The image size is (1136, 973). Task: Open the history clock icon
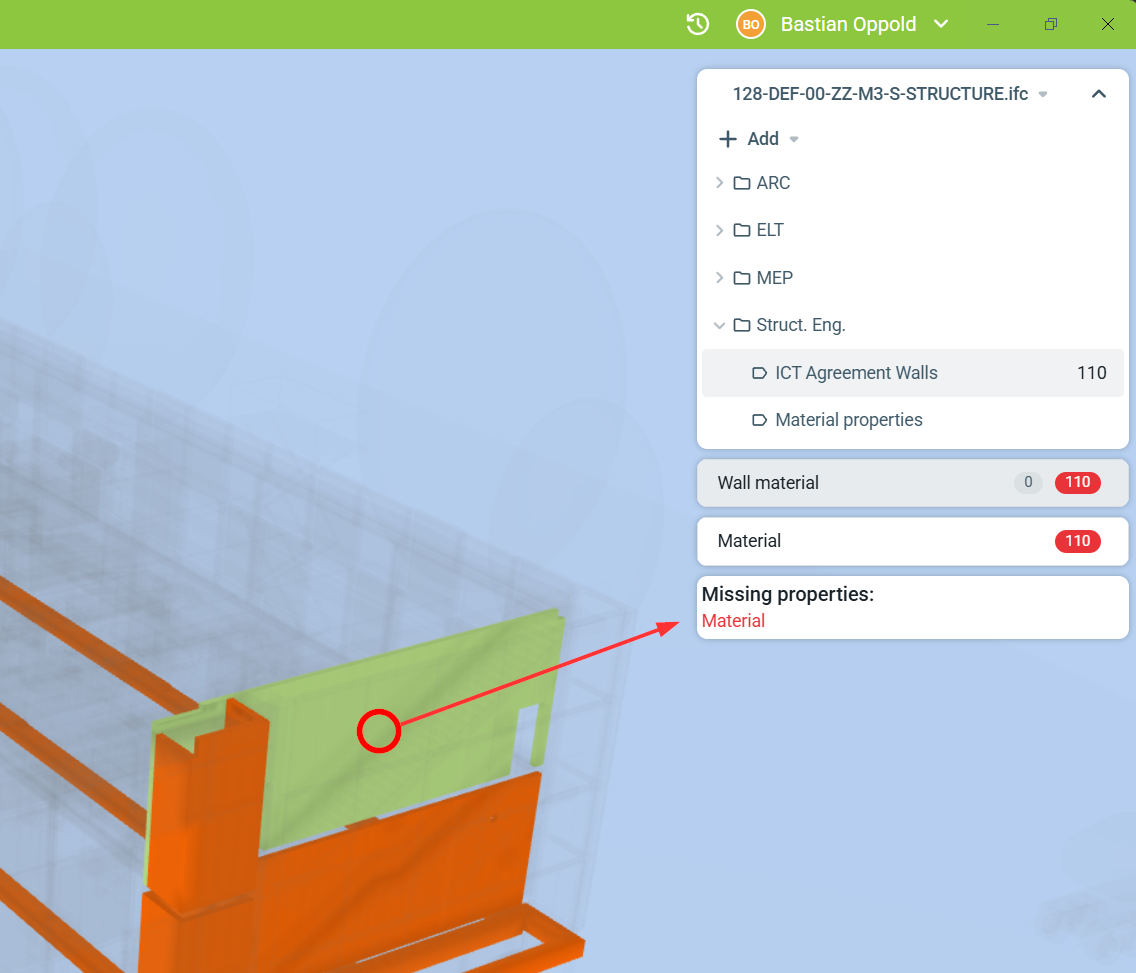698,24
